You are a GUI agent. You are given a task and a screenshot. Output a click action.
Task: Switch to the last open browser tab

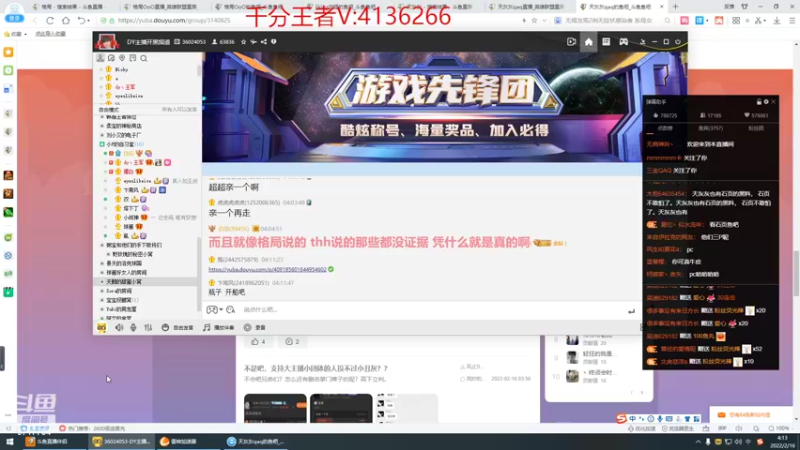pyautogui.click(x=620, y=7)
